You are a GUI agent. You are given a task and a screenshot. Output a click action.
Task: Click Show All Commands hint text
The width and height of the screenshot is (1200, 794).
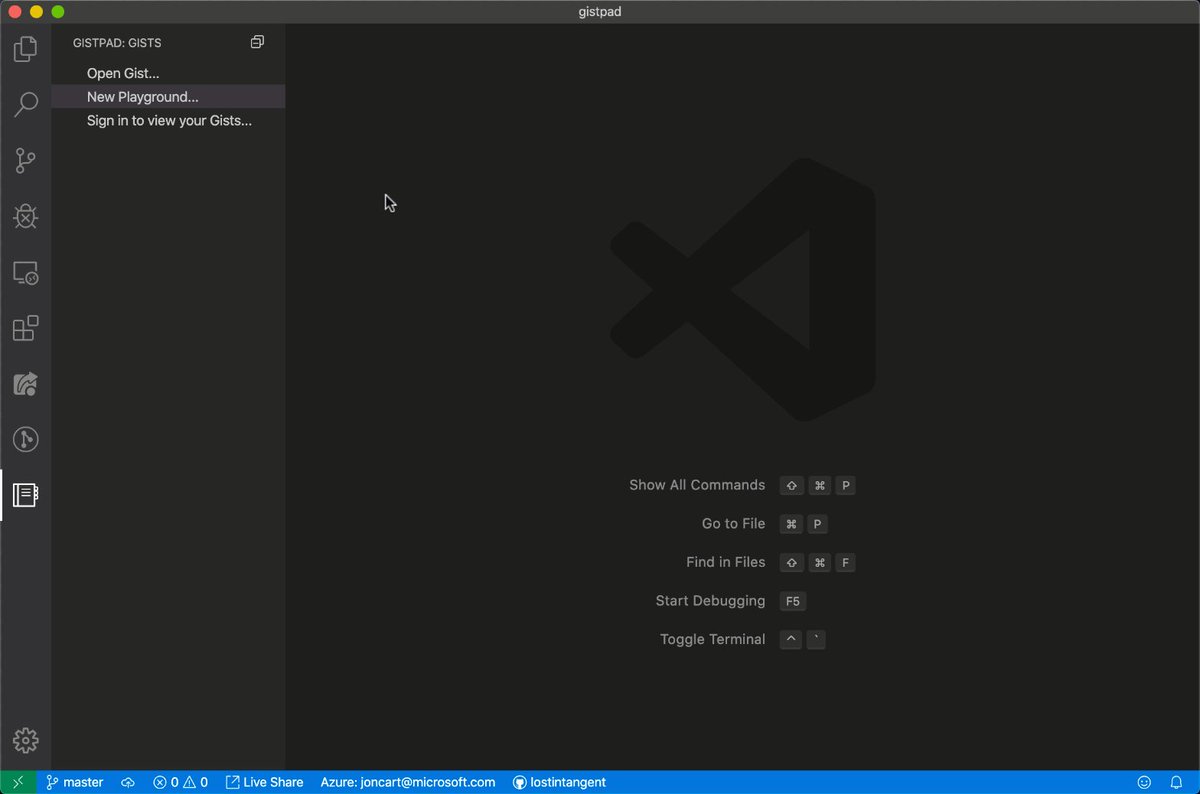click(697, 485)
